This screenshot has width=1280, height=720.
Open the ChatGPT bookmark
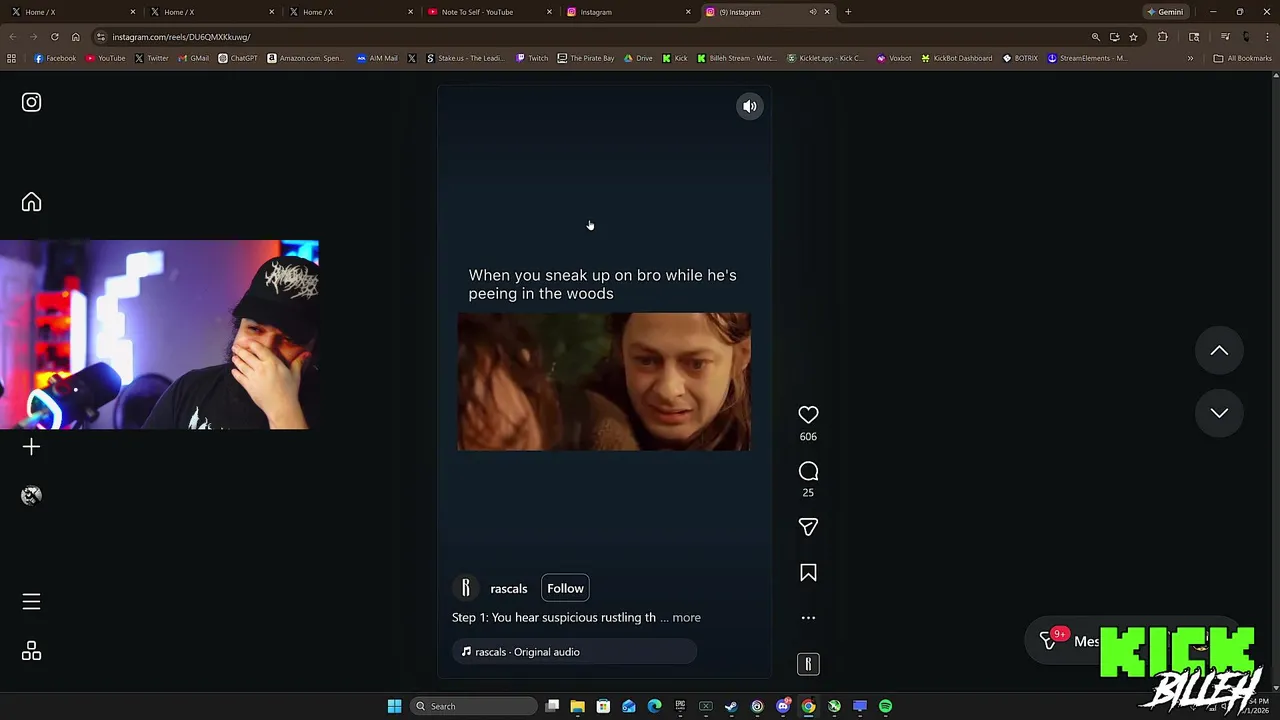pos(238,58)
